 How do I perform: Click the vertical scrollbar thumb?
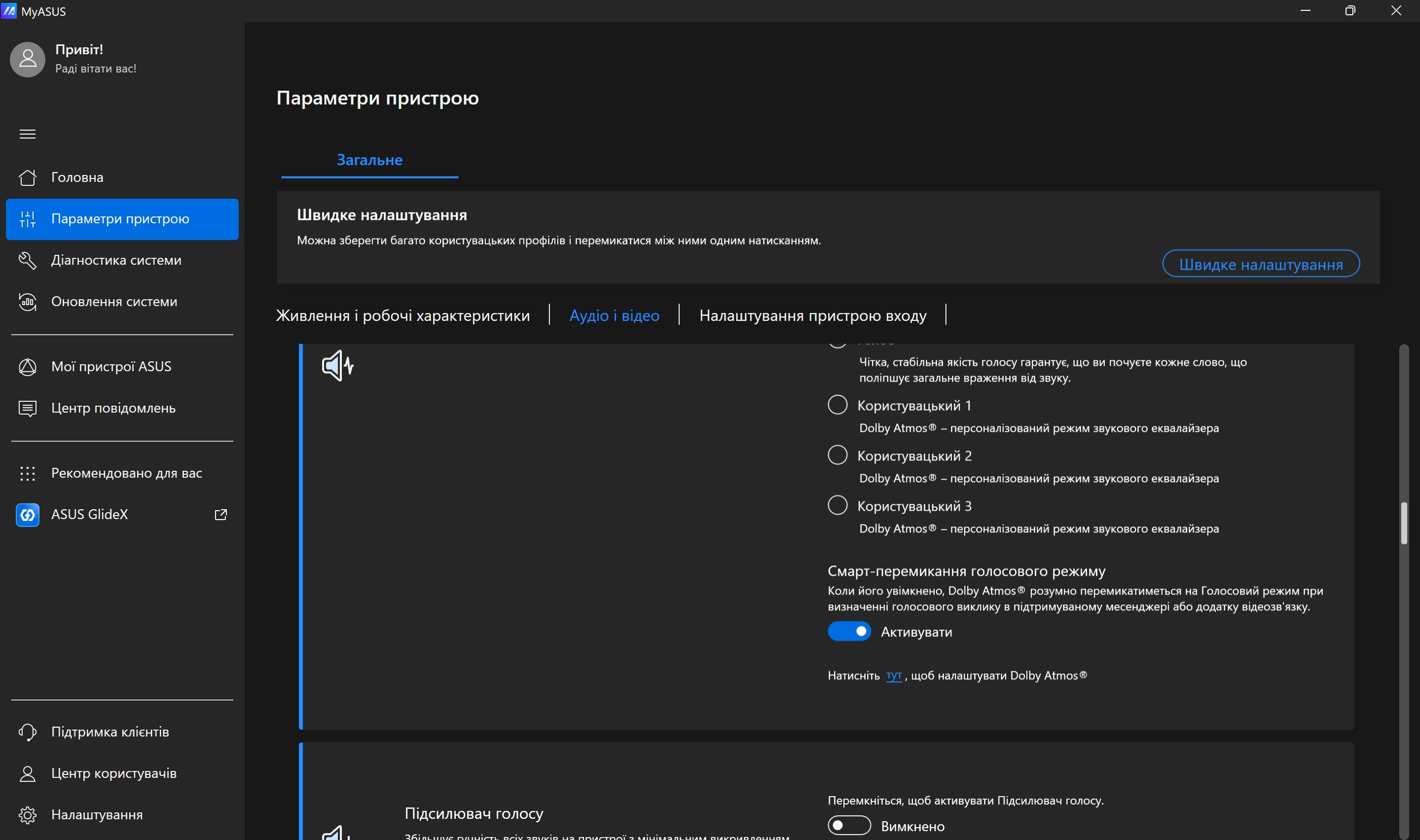coord(1404,523)
